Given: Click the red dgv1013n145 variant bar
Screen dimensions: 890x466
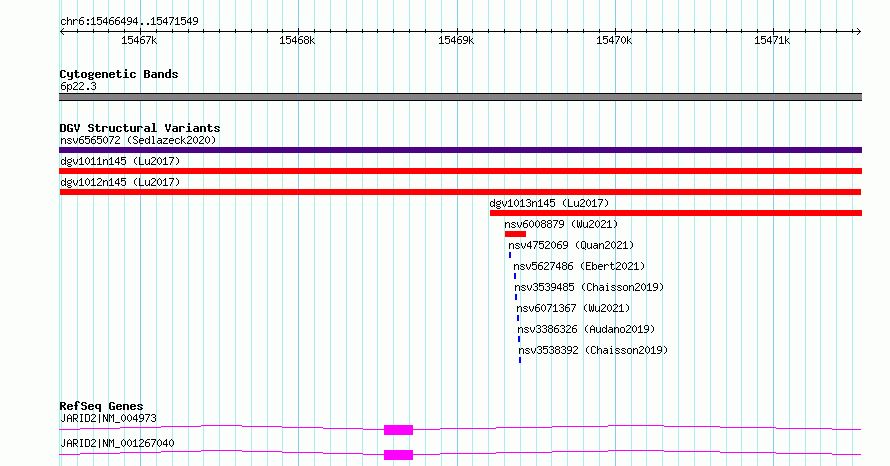Looking at the screenshot, I should coord(675,213).
